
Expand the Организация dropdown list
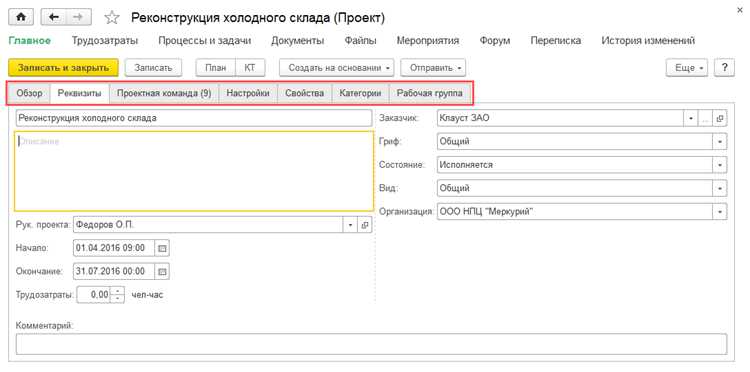(720, 211)
